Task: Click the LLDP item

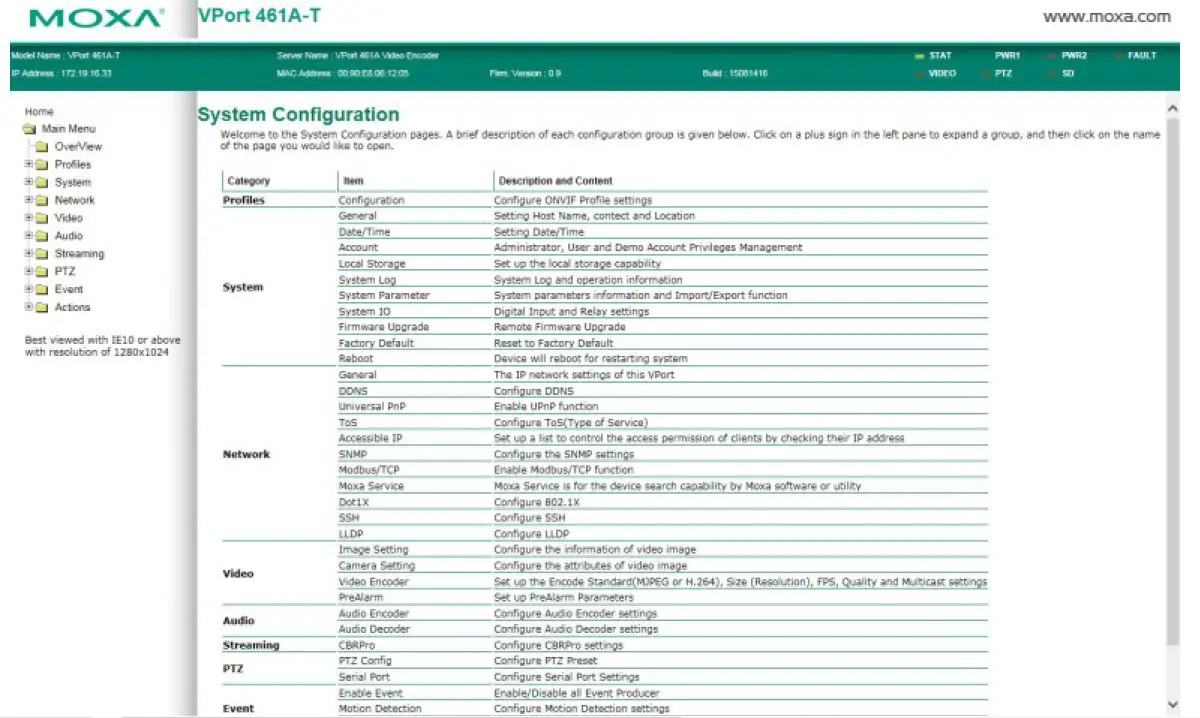Action: click(x=352, y=534)
